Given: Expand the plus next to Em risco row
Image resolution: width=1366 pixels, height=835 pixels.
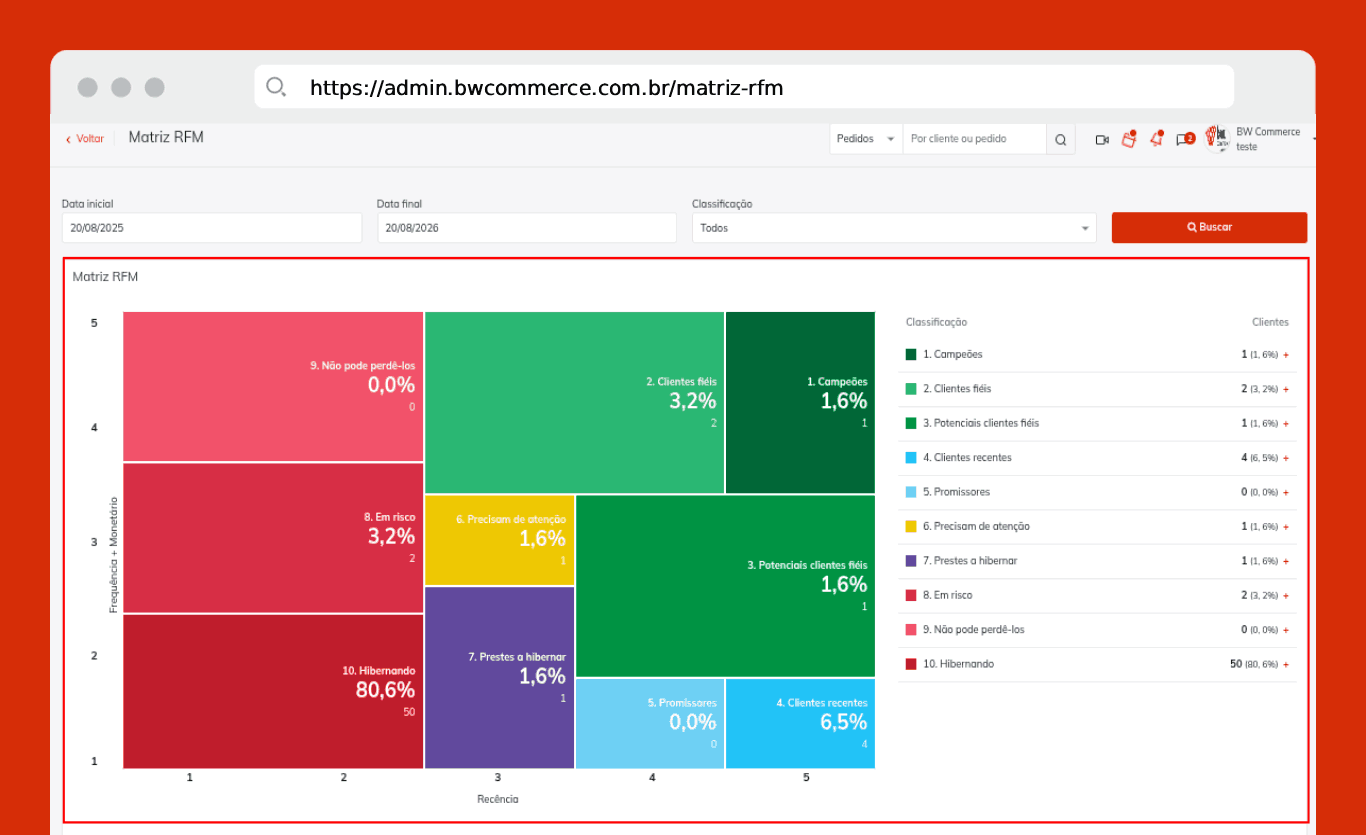Looking at the screenshot, I should click(x=1286, y=596).
